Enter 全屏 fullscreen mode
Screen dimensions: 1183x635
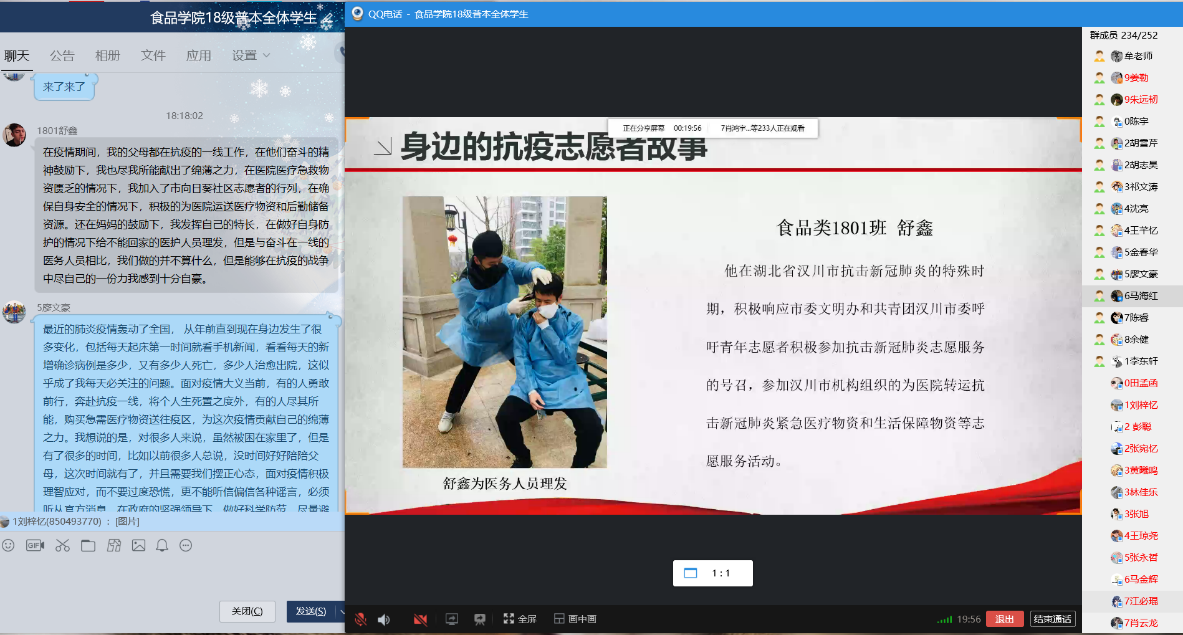[520, 619]
